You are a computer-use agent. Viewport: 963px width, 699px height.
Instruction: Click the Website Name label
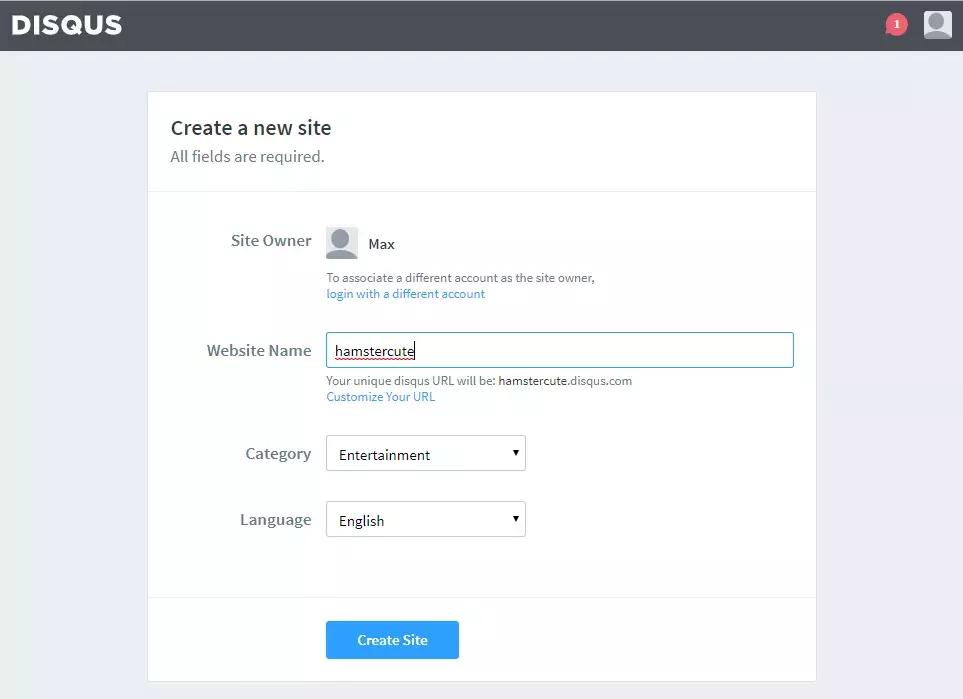258,351
